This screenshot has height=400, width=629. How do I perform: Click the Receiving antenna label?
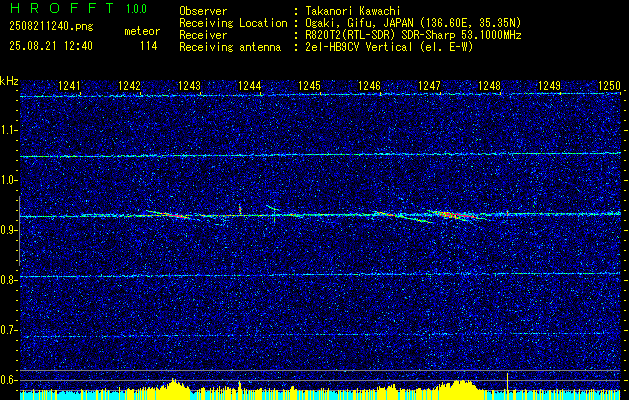(x=230, y=47)
